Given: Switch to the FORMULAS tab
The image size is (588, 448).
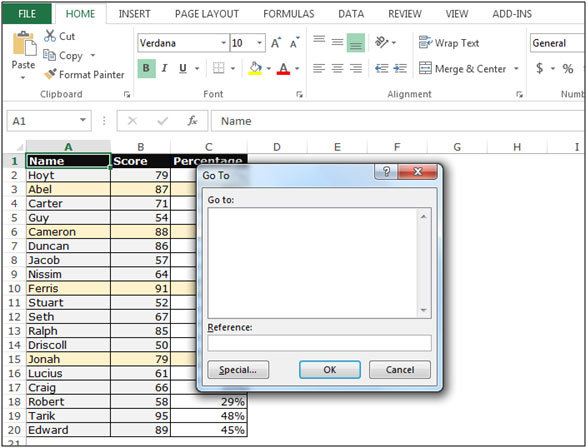Looking at the screenshot, I should [288, 14].
